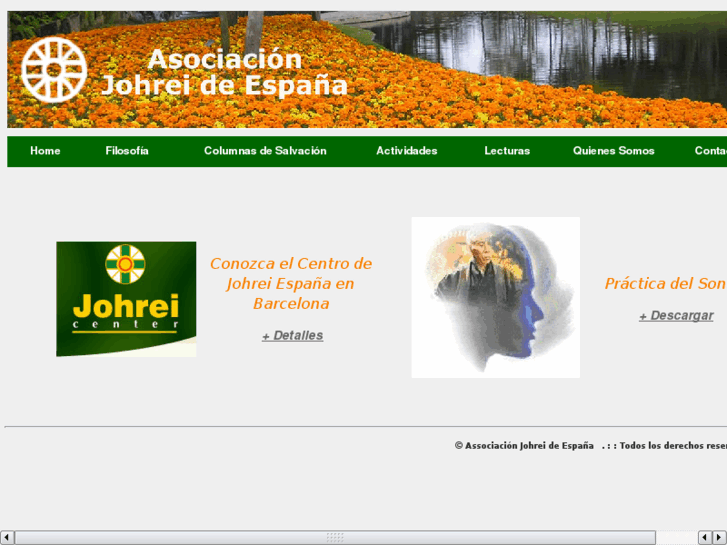727x545 pixels.
Task: Click the + Detalles link
Action: (293, 335)
